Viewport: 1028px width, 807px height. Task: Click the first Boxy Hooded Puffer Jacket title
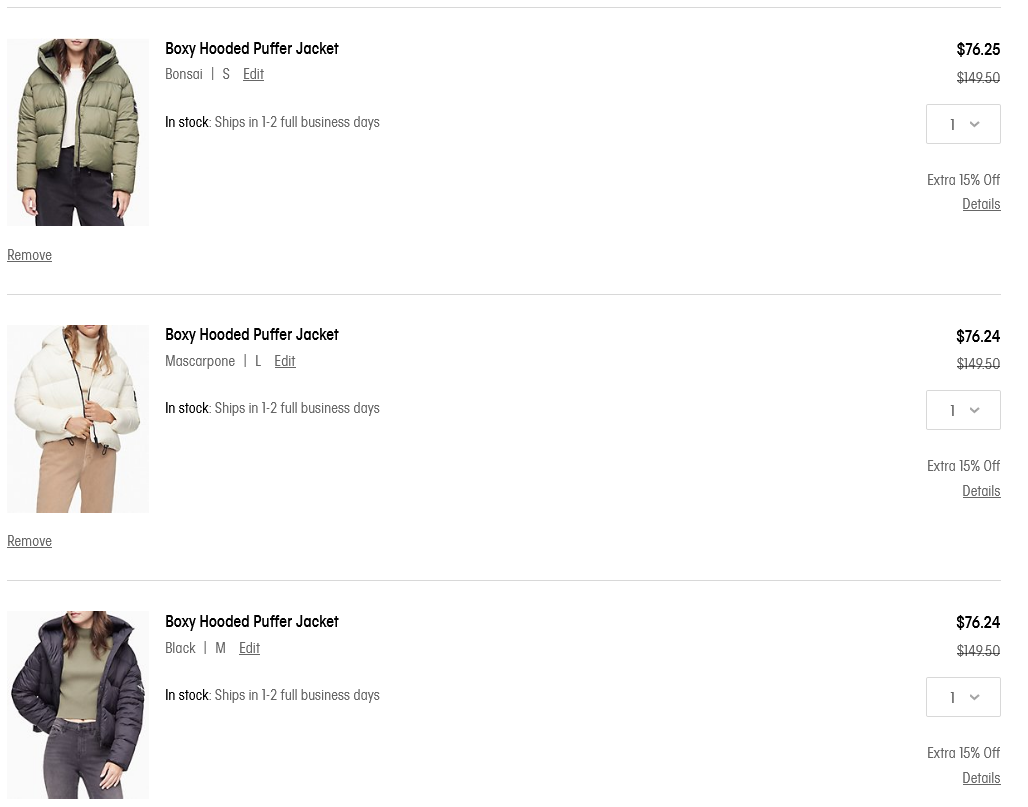(x=252, y=49)
